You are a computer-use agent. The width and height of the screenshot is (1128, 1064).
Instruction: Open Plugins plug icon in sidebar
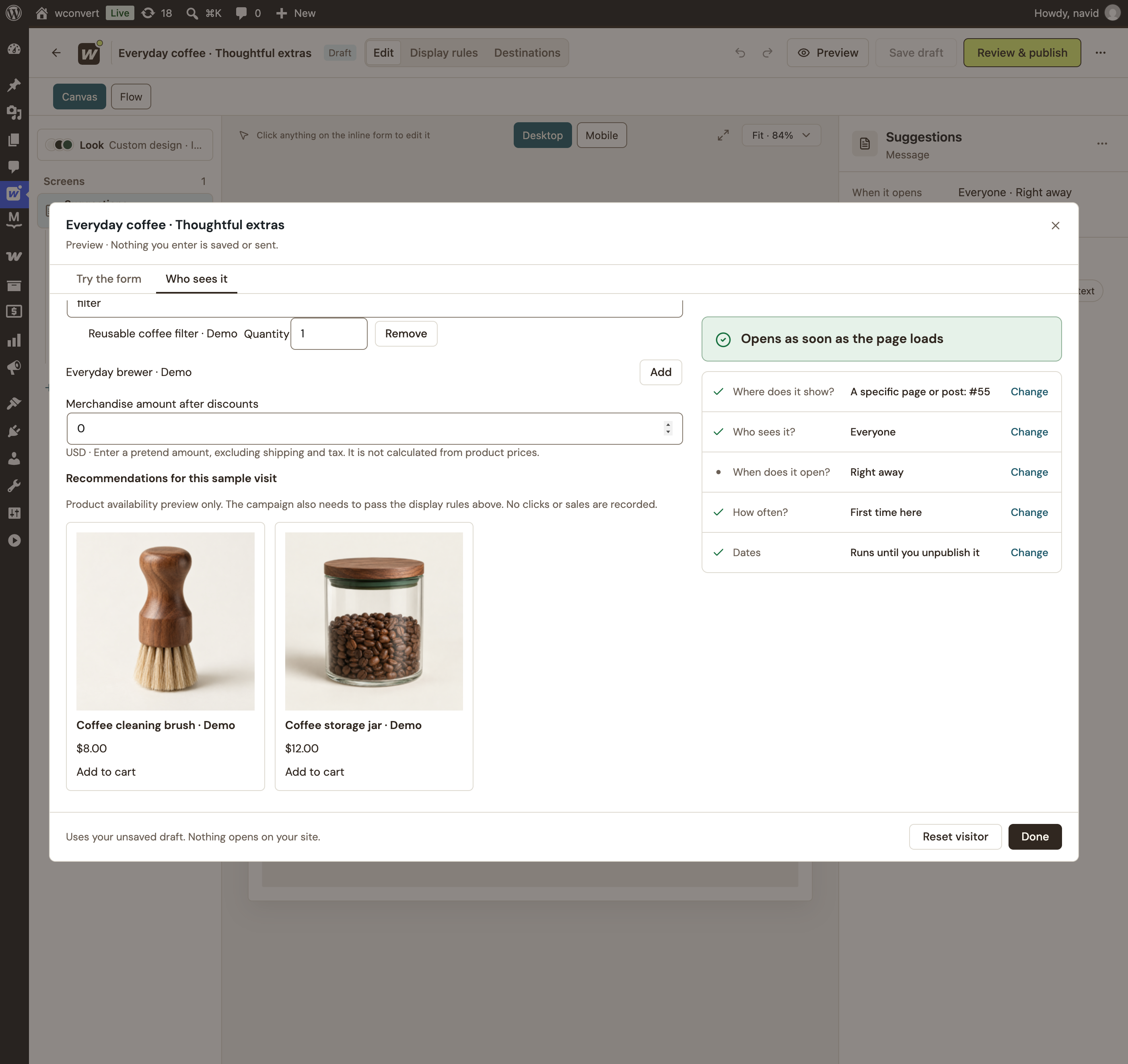(x=14, y=431)
